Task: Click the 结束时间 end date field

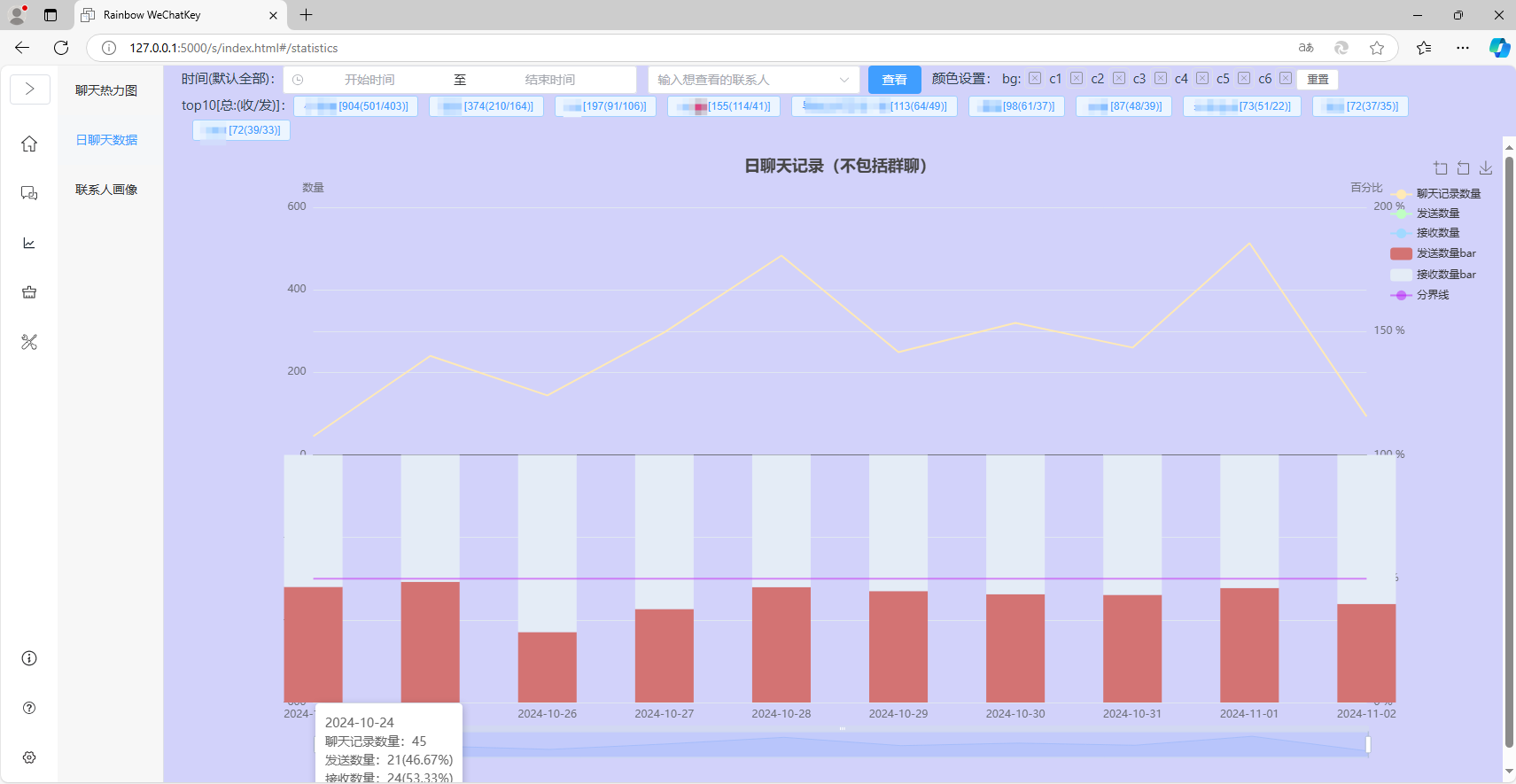Action: (x=550, y=80)
